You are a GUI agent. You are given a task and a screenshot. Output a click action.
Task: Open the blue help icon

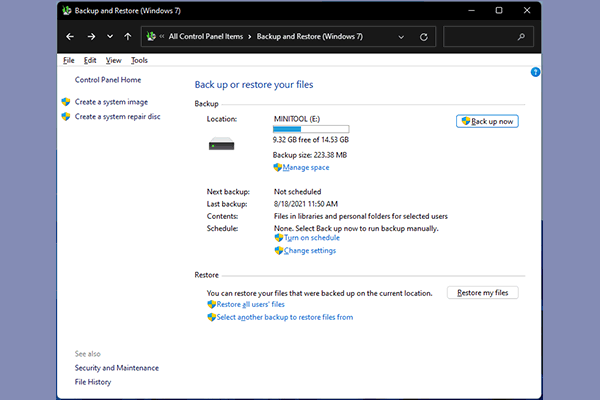click(535, 72)
